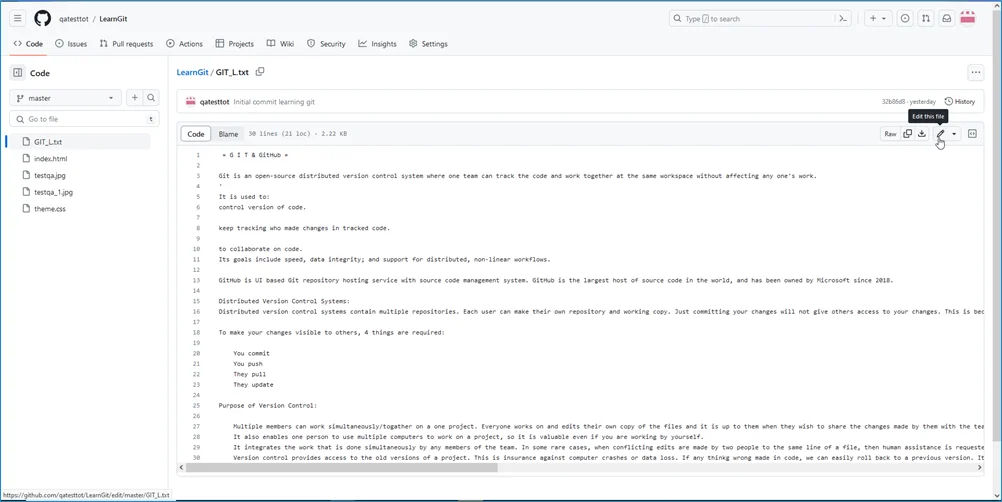Open the master branch dropdown
The image size is (1002, 502).
[x=65, y=98]
